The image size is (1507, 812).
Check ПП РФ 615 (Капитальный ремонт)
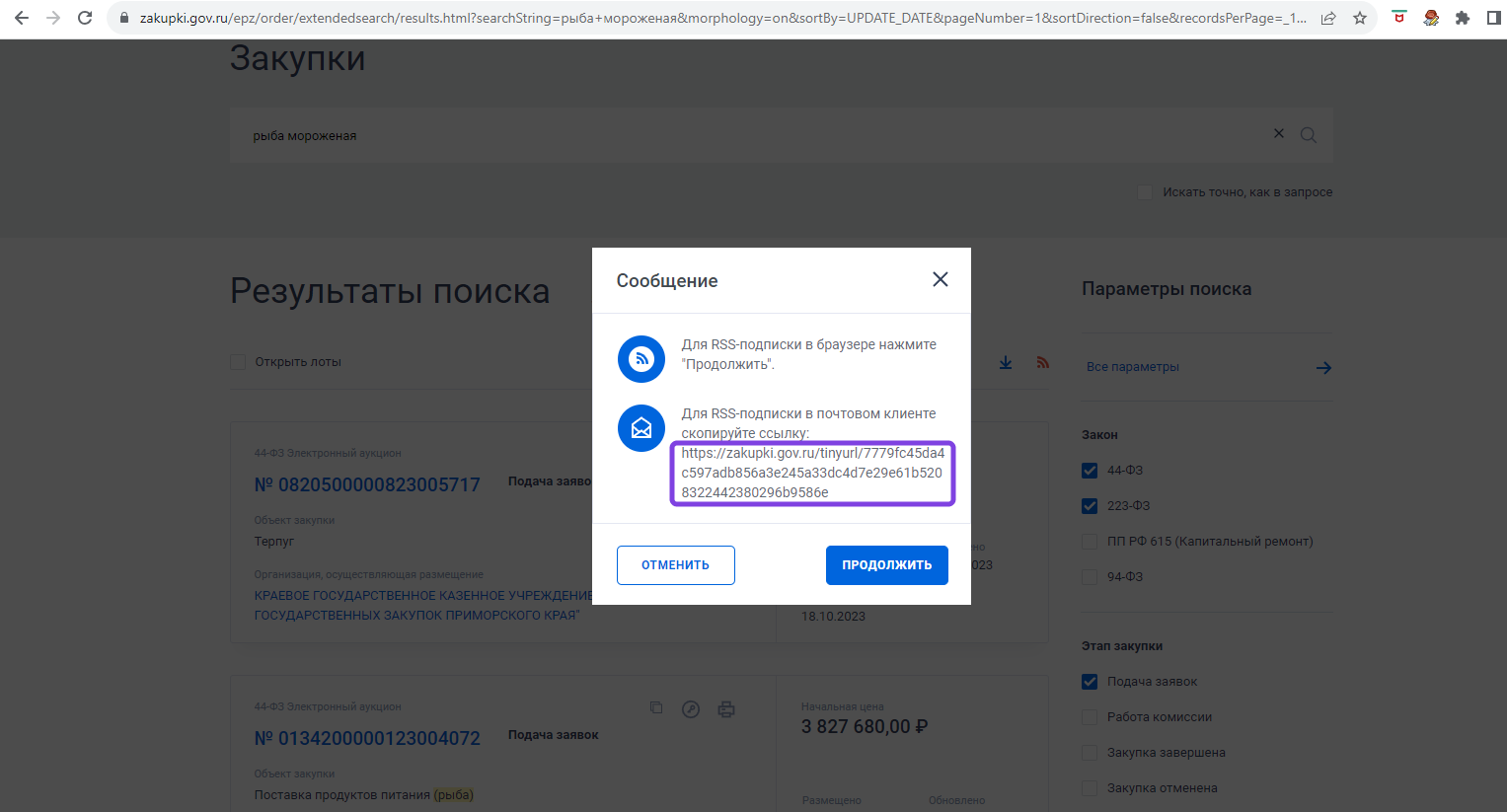pyautogui.click(x=1090, y=542)
